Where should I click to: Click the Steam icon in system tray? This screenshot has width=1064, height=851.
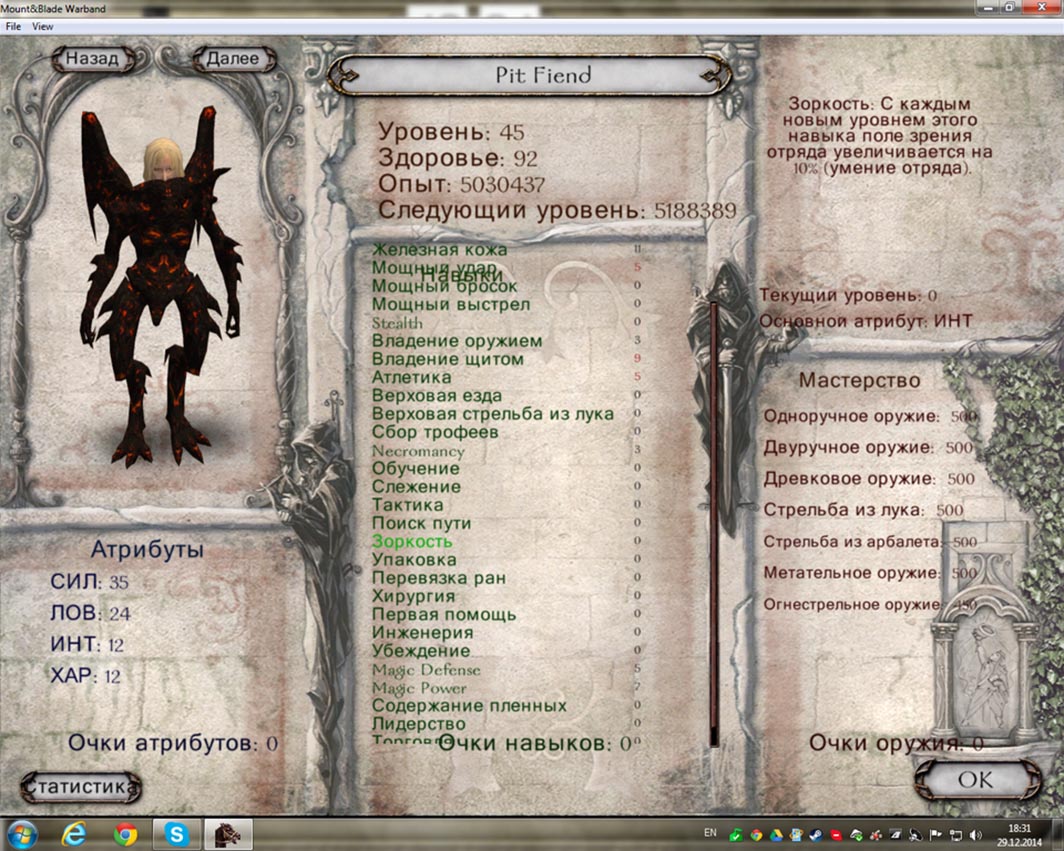[815, 834]
